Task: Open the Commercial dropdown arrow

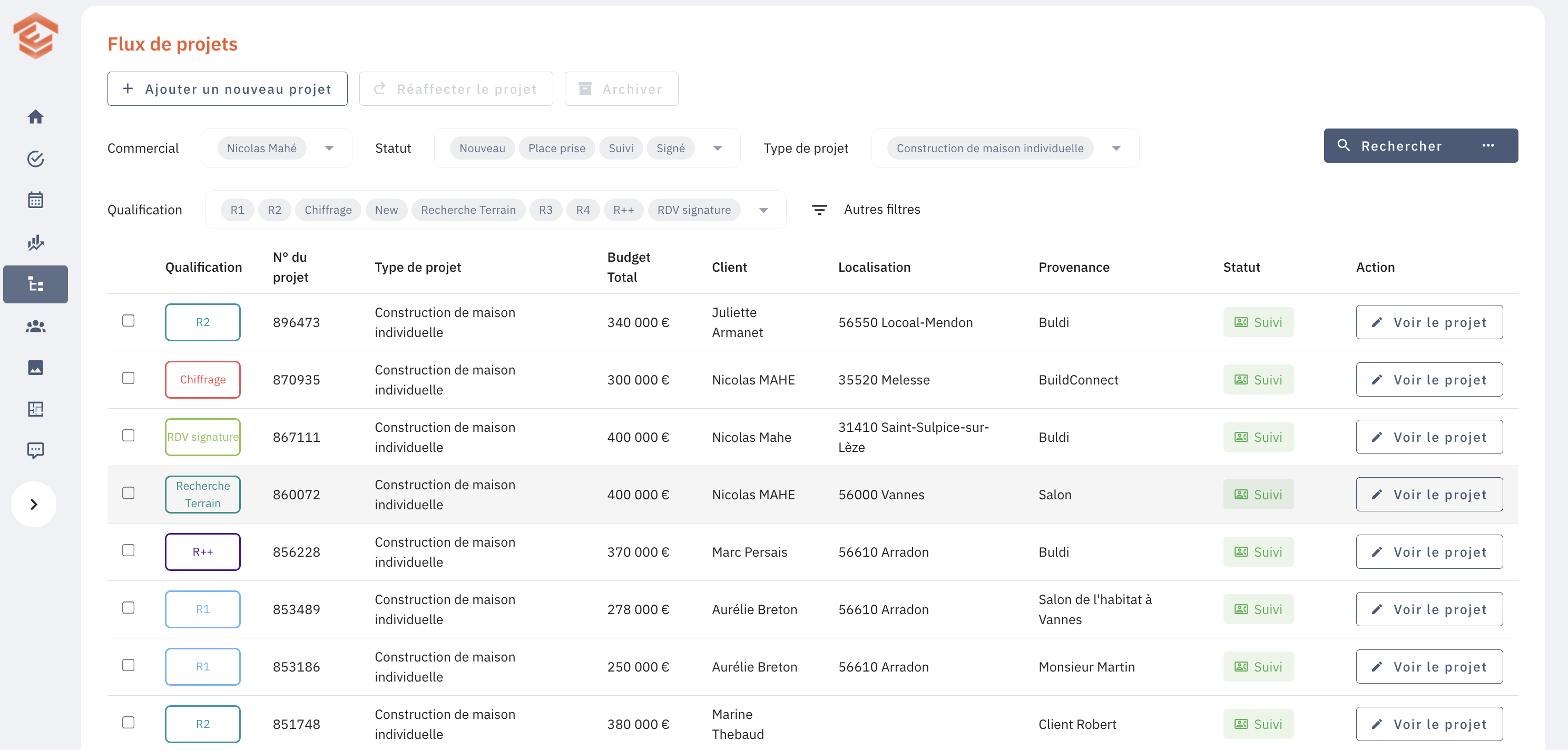Action: pos(329,148)
